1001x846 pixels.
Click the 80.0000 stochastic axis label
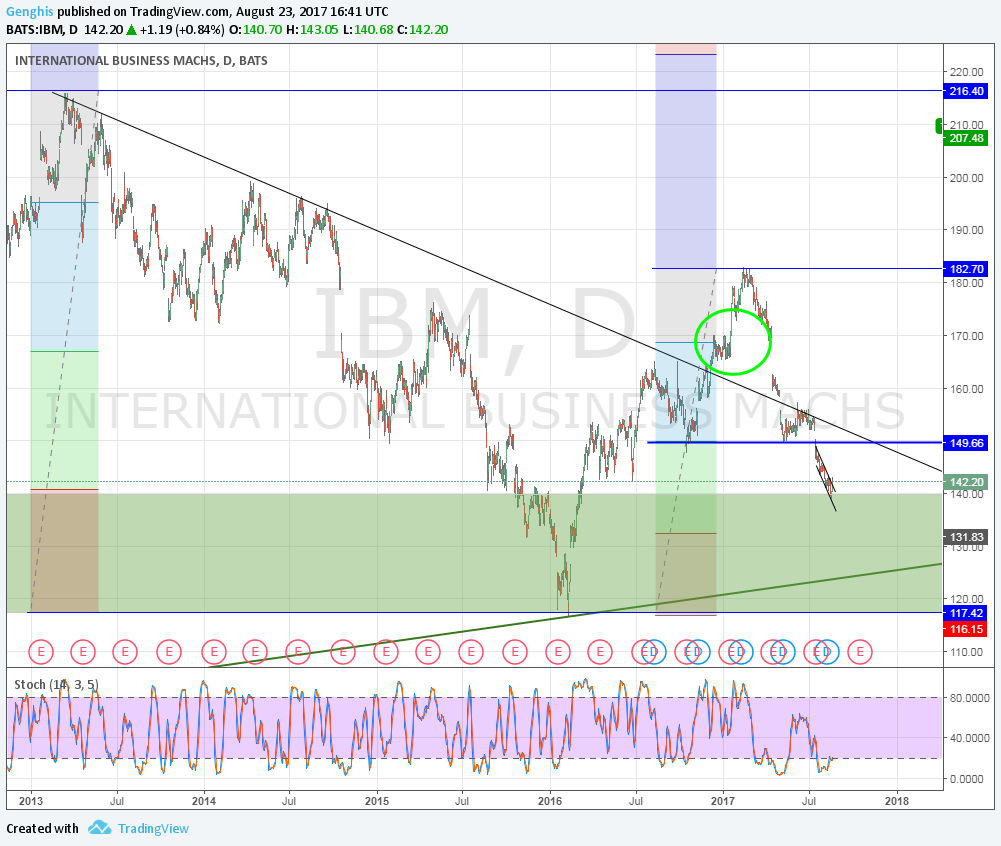tap(970, 698)
